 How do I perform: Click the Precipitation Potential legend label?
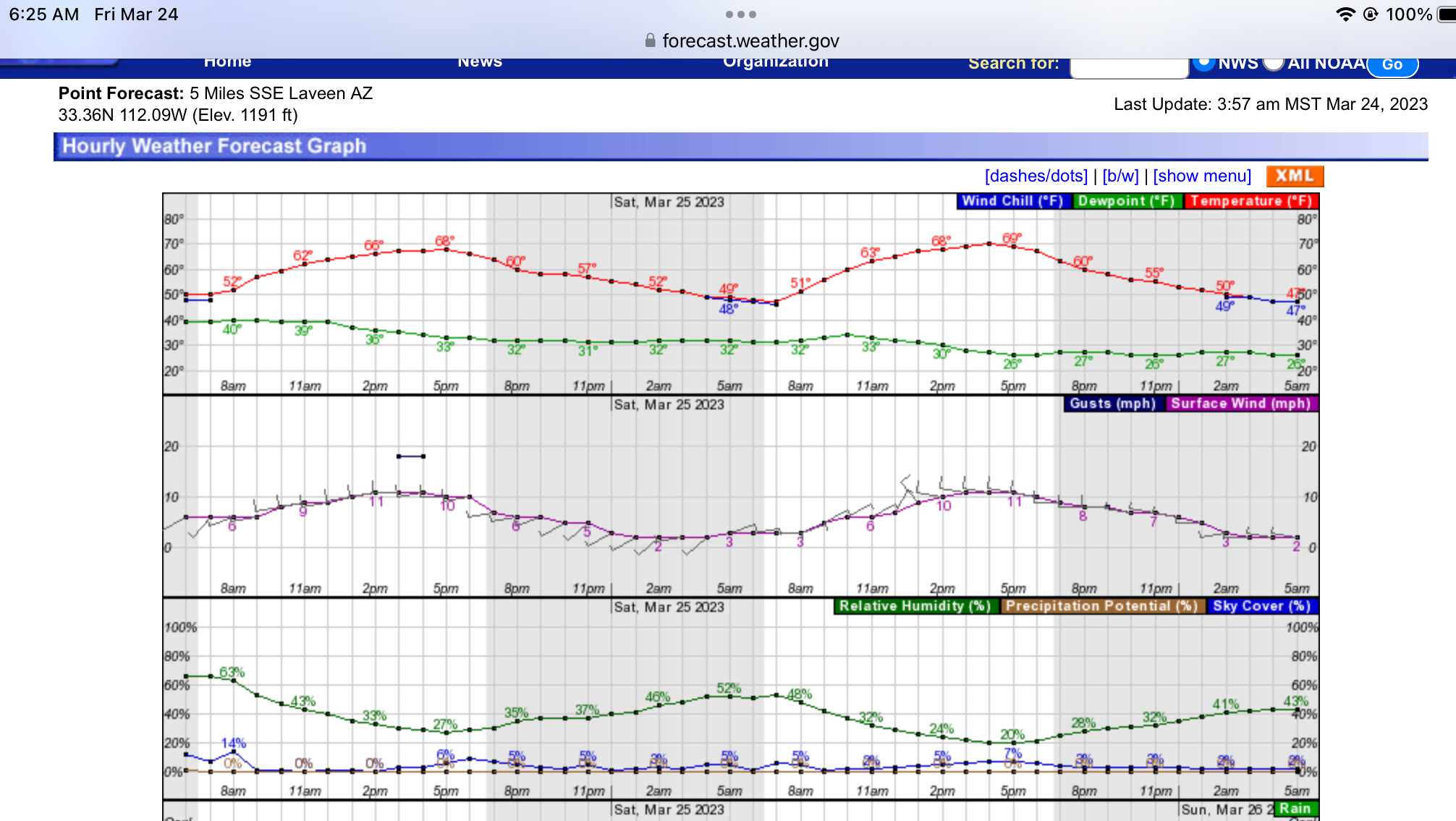[x=1101, y=606]
